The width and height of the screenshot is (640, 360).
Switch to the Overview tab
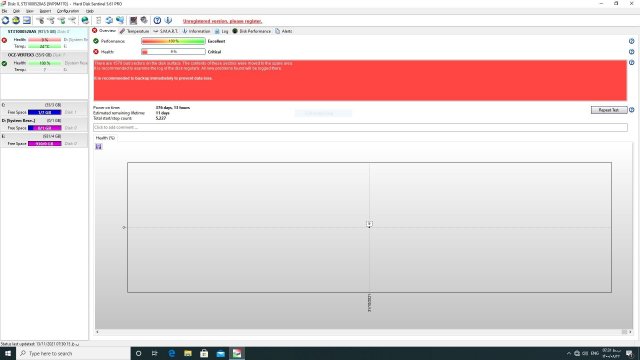tap(104, 31)
